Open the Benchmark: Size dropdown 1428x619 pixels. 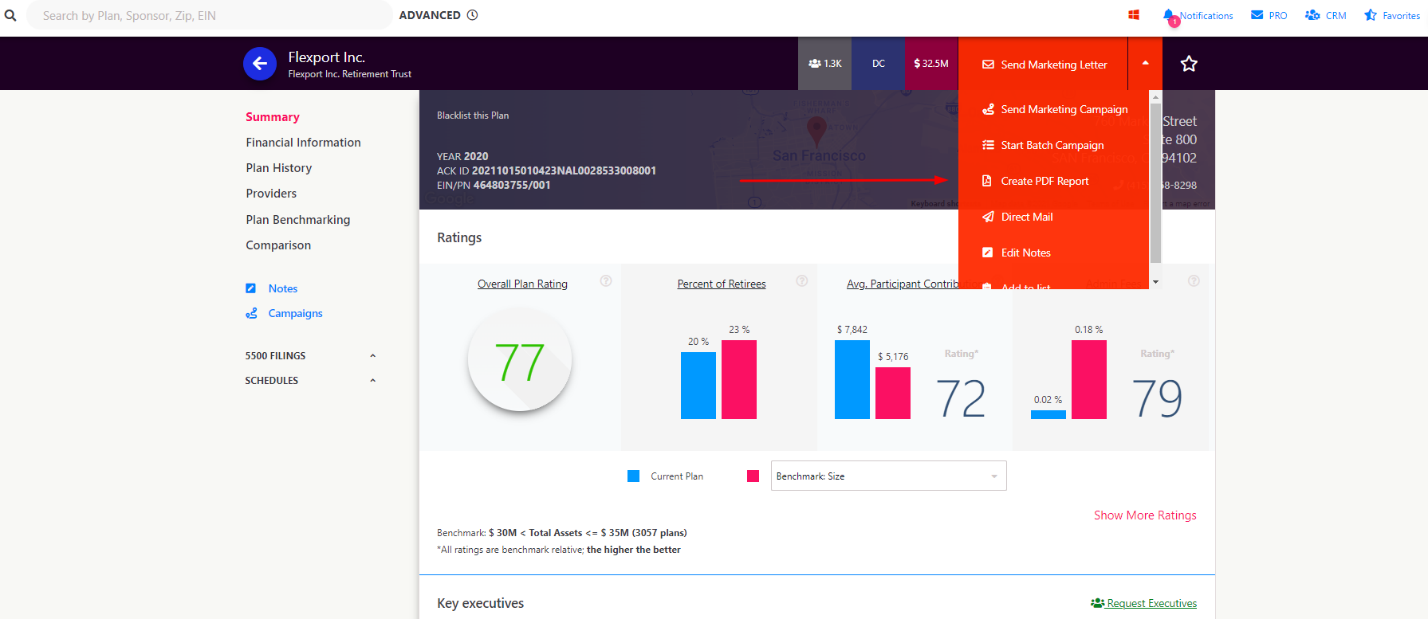(888, 476)
